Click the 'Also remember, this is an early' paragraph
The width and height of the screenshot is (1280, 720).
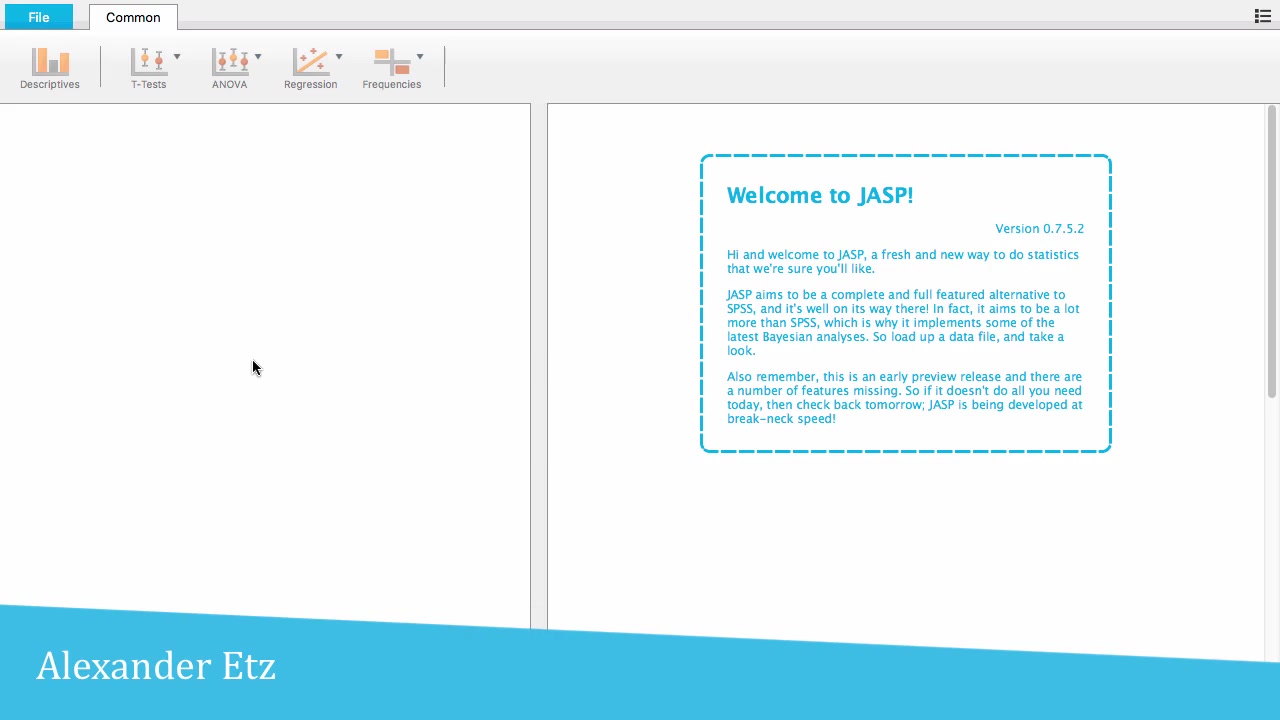(905, 397)
